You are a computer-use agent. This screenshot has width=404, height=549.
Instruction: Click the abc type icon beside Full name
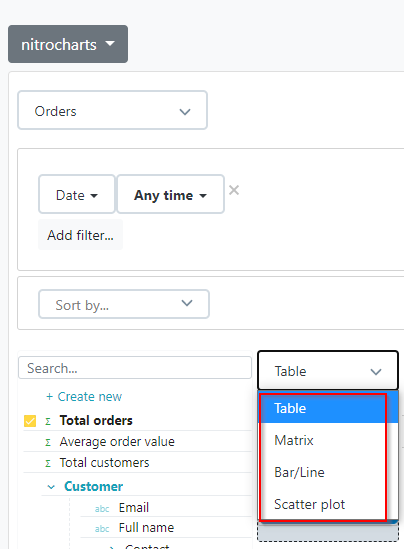click(x=102, y=529)
